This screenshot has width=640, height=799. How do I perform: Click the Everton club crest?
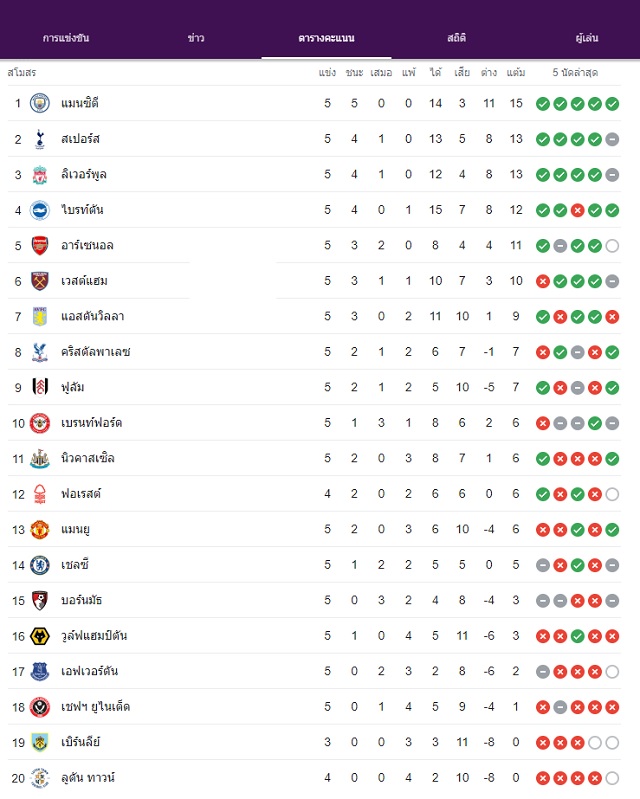tap(40, 672)
